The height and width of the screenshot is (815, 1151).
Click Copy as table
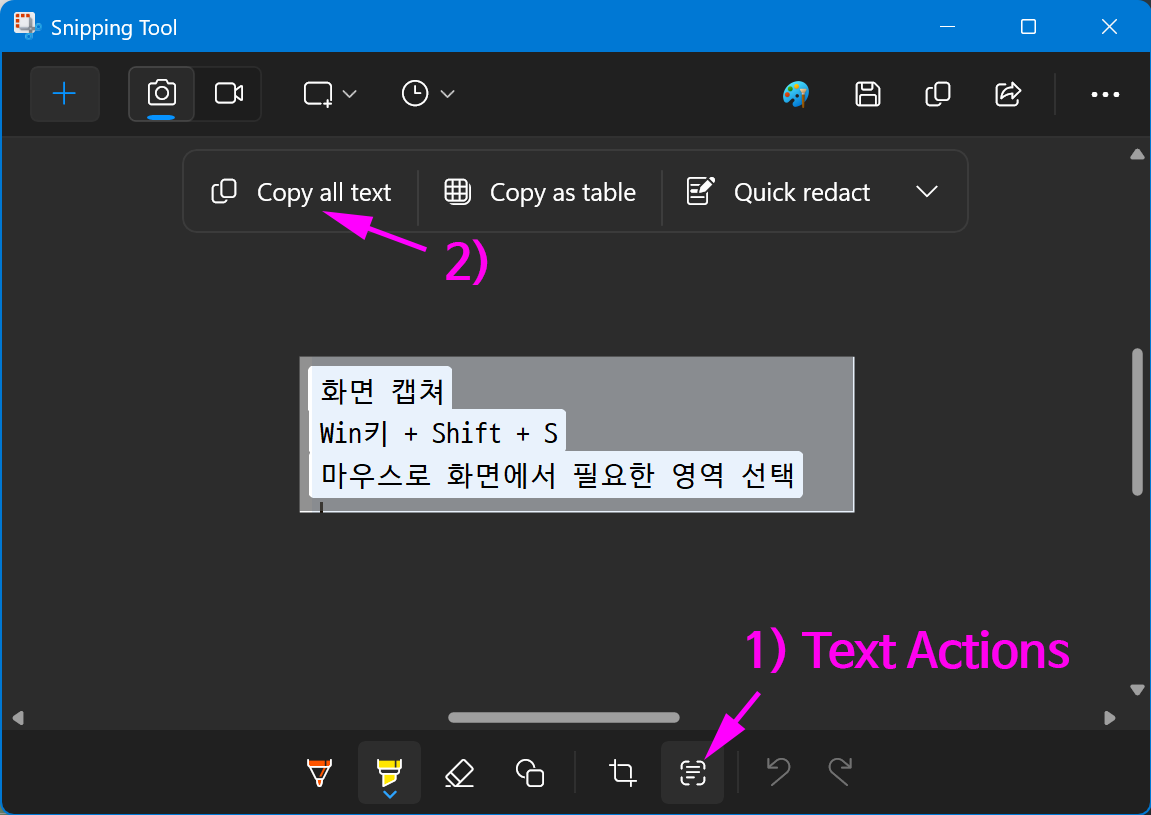tap(540, 192)
